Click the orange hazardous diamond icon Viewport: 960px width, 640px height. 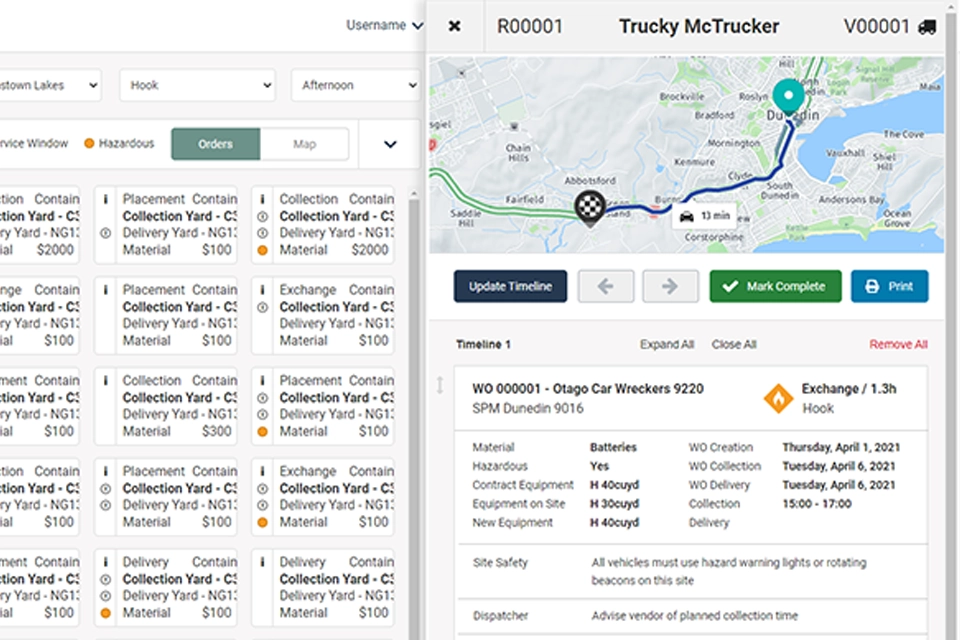point(778,398)
